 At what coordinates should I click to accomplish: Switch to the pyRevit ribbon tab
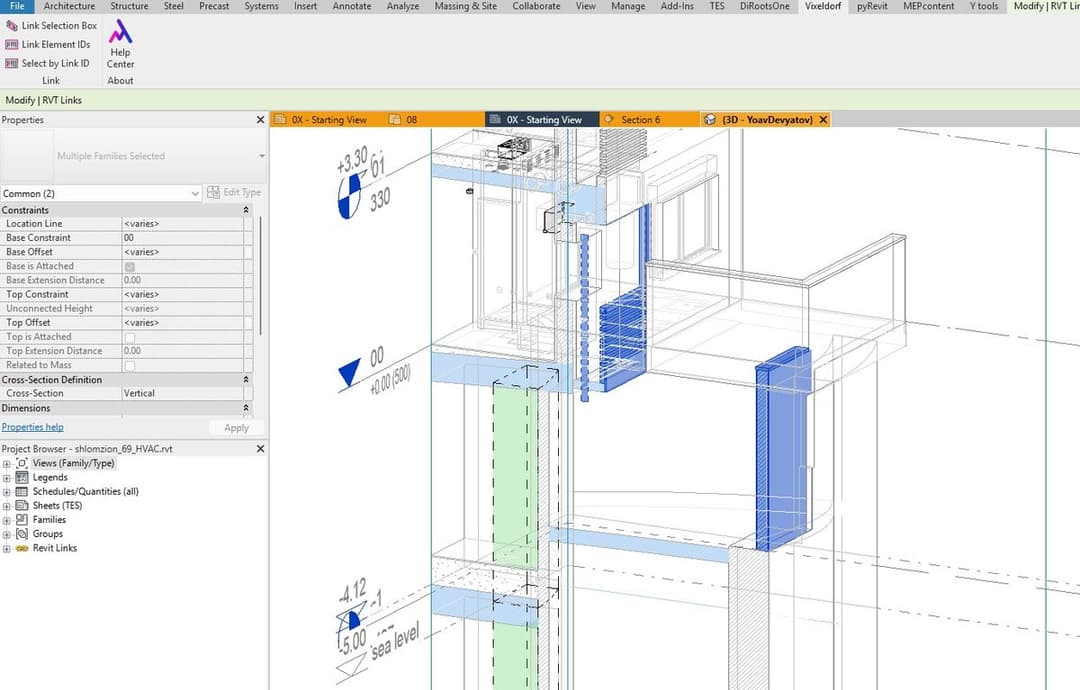pos(872,6)
